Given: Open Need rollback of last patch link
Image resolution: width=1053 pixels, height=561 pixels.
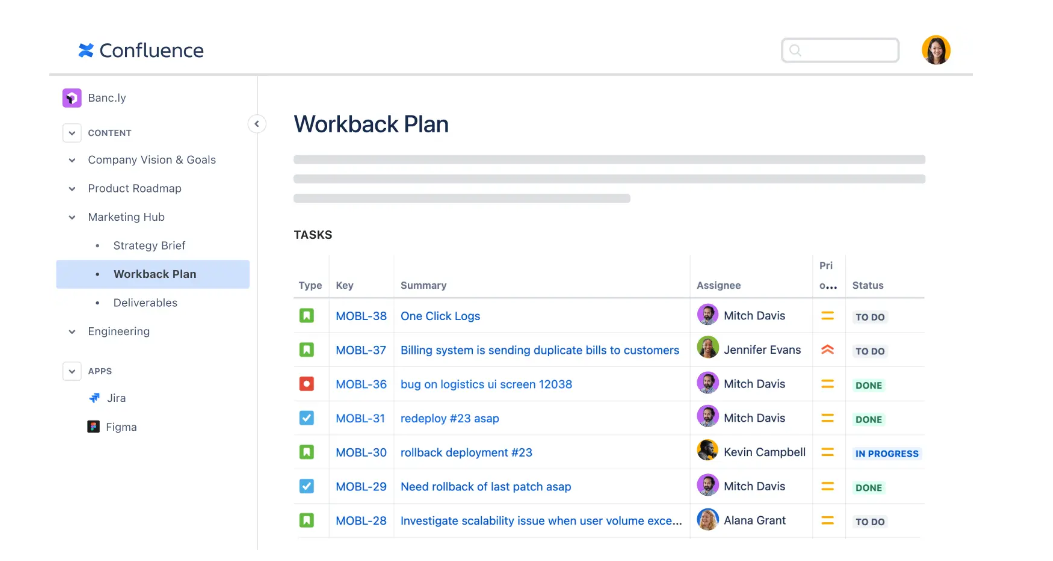Looking at the screenshot, I should tap(486, 486).
